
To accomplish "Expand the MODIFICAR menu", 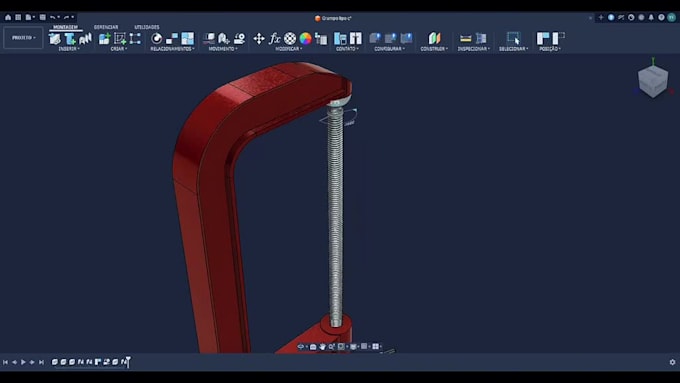I will pyautogui.click(x=289, y=49).
